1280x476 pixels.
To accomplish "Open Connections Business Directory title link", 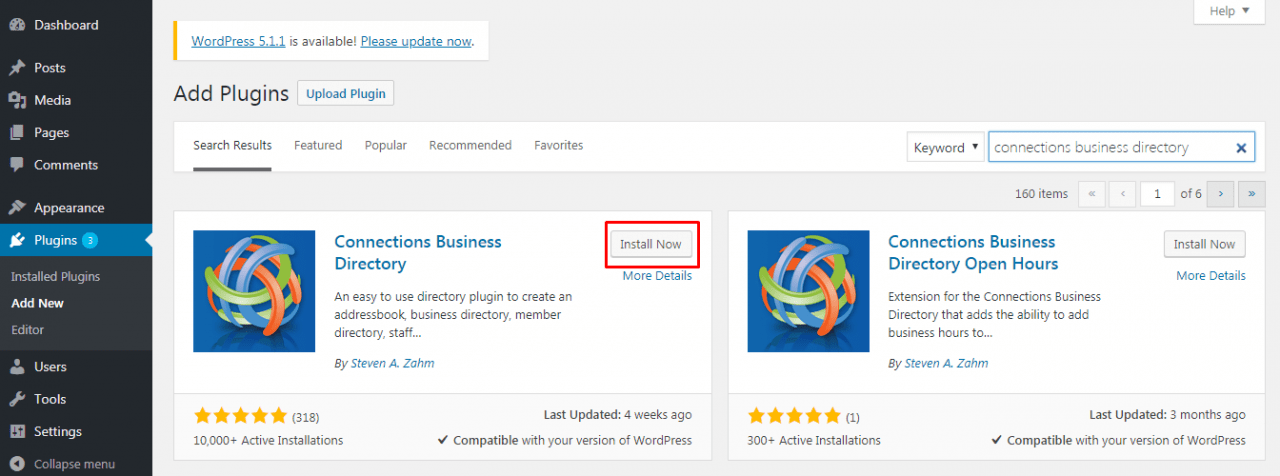I will (x=418, y=253).
